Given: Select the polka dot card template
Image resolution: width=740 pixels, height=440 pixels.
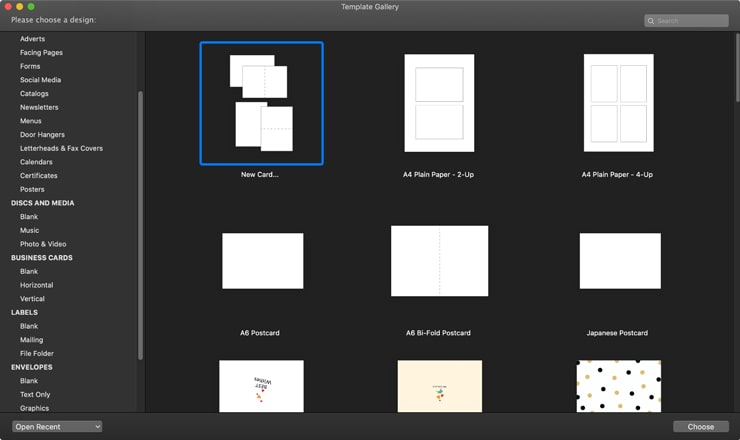Looking at the screenshot, I should [x=619, y=386].
